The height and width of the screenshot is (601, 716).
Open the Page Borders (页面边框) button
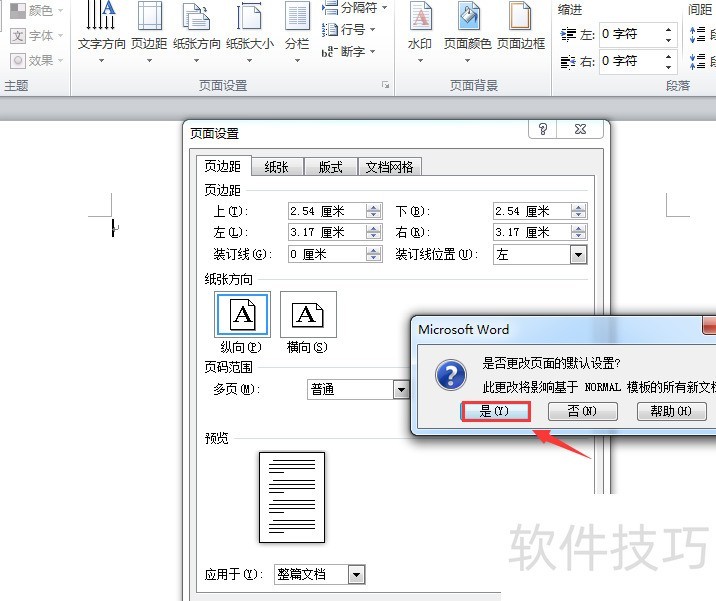pos(521,27)
